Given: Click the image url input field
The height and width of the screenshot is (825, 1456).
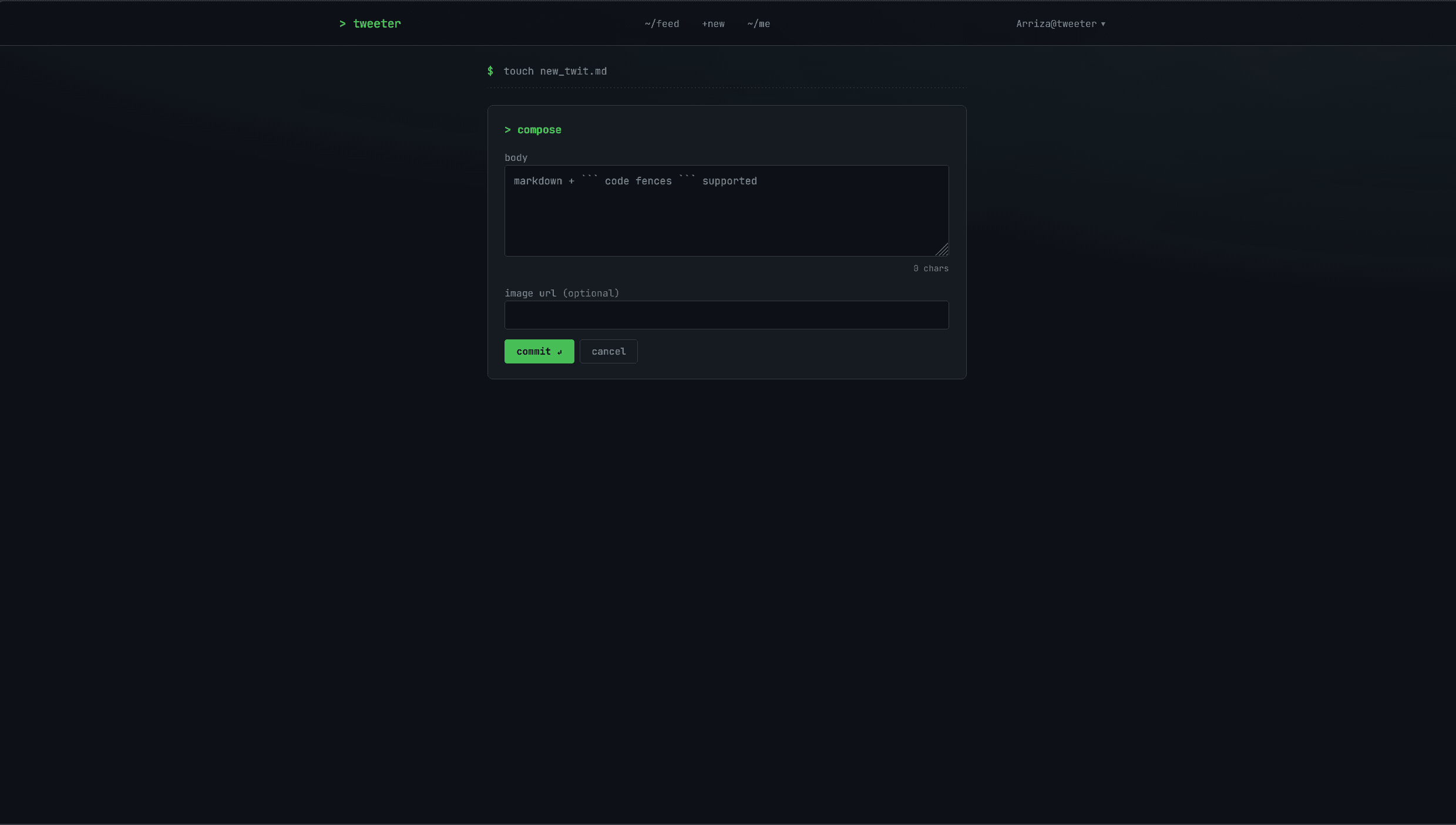Looking at the screenshot, I should click(727, 315).
